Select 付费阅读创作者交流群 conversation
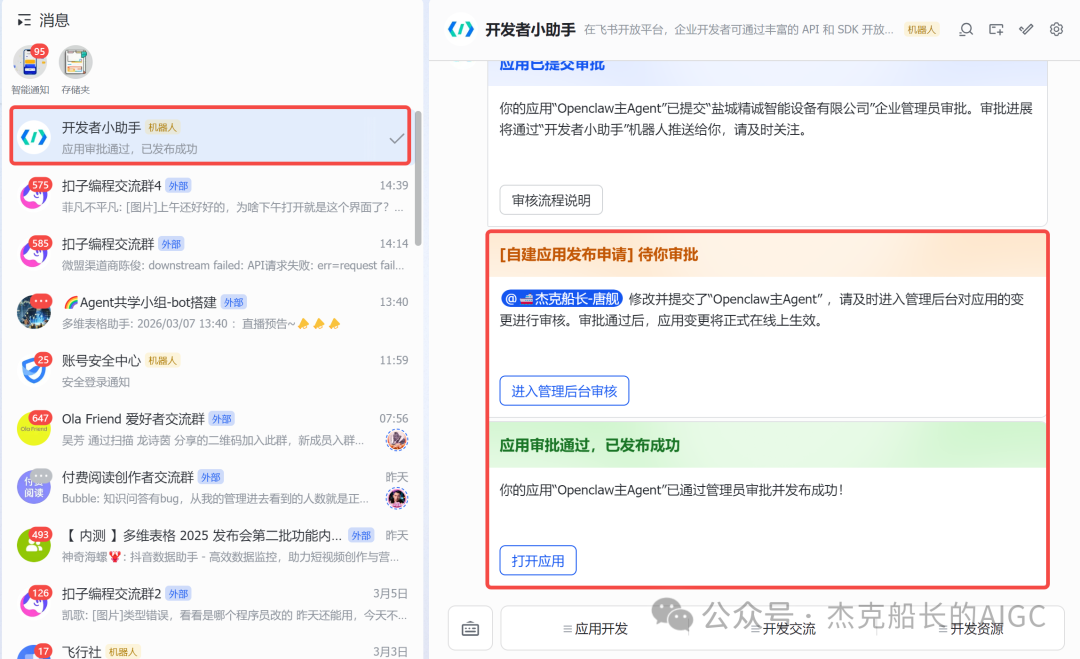 [212, 487]
